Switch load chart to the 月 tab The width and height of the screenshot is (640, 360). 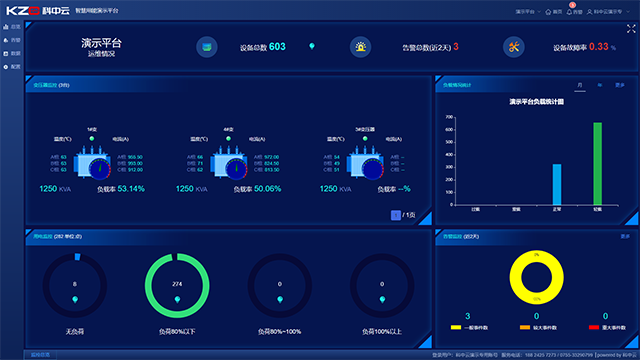580,85
